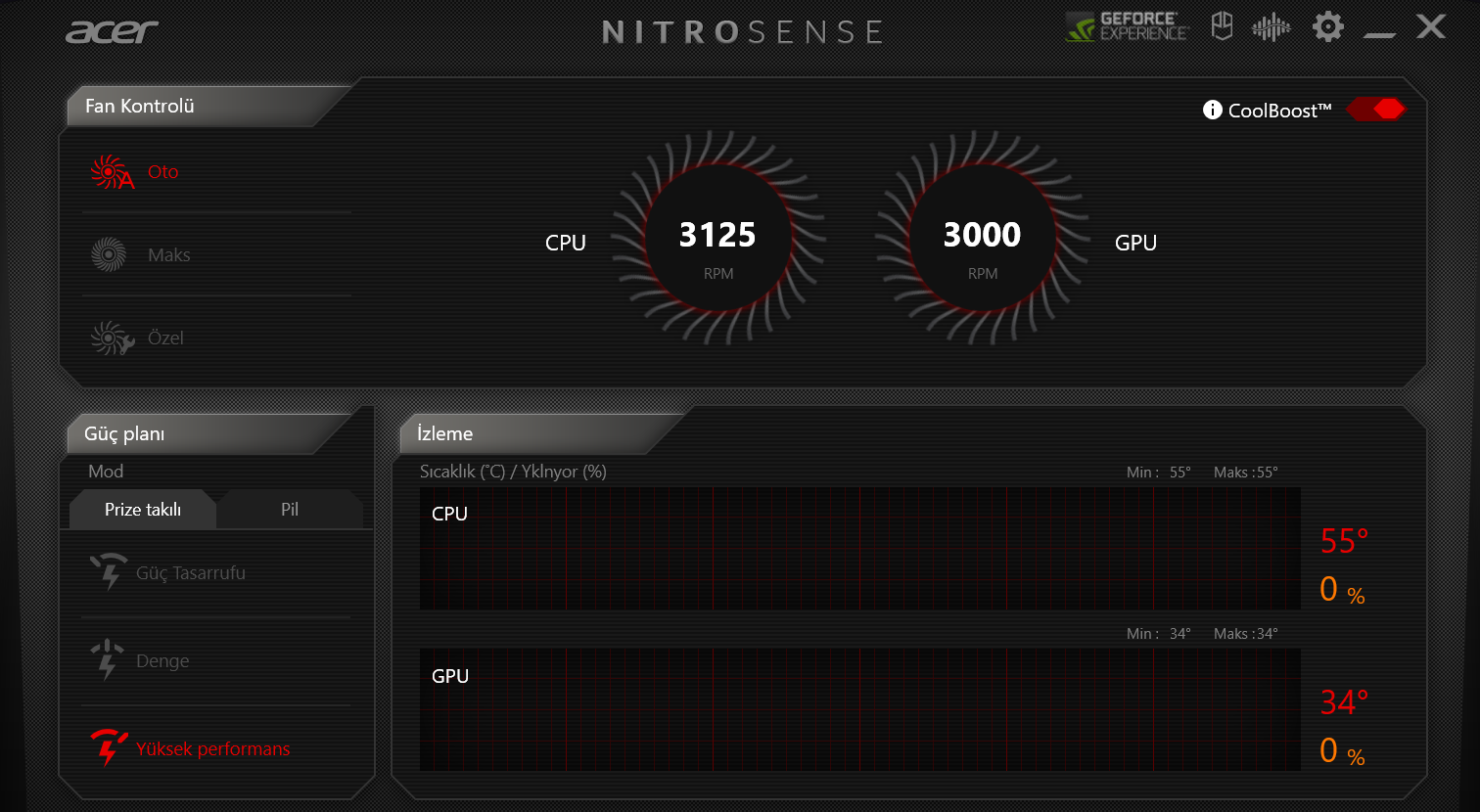Image resolution: width=1480 pixels, height=812 pixels.
Task: Open the audio waveform icon in header
Action: coord(1272,27)
